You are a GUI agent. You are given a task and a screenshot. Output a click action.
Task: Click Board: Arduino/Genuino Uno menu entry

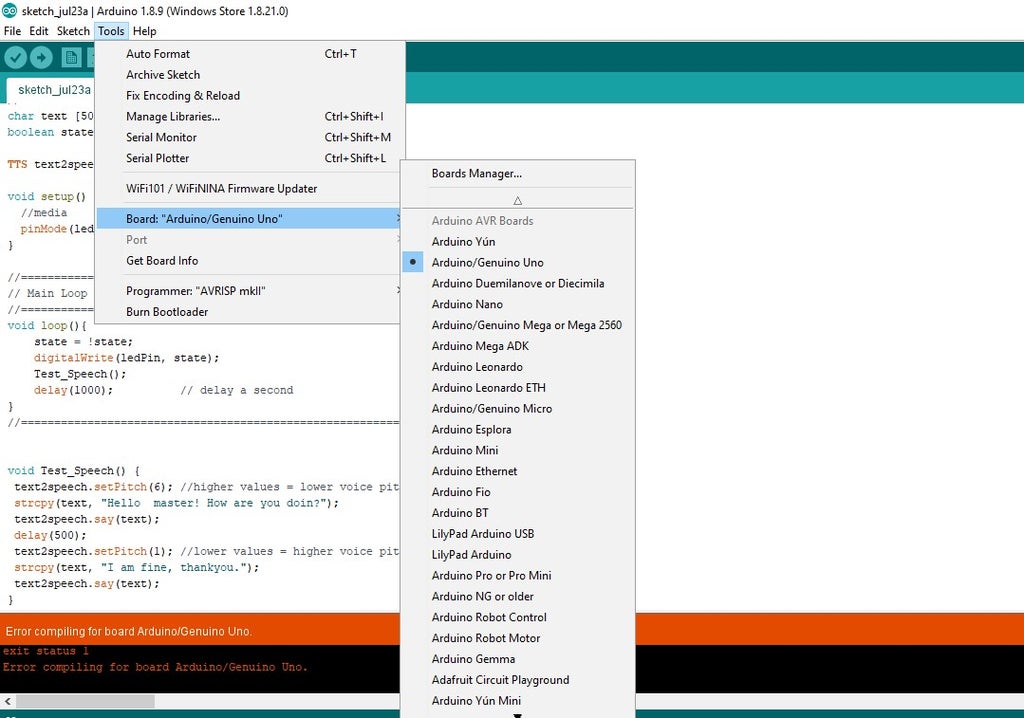tap(248, 218)
